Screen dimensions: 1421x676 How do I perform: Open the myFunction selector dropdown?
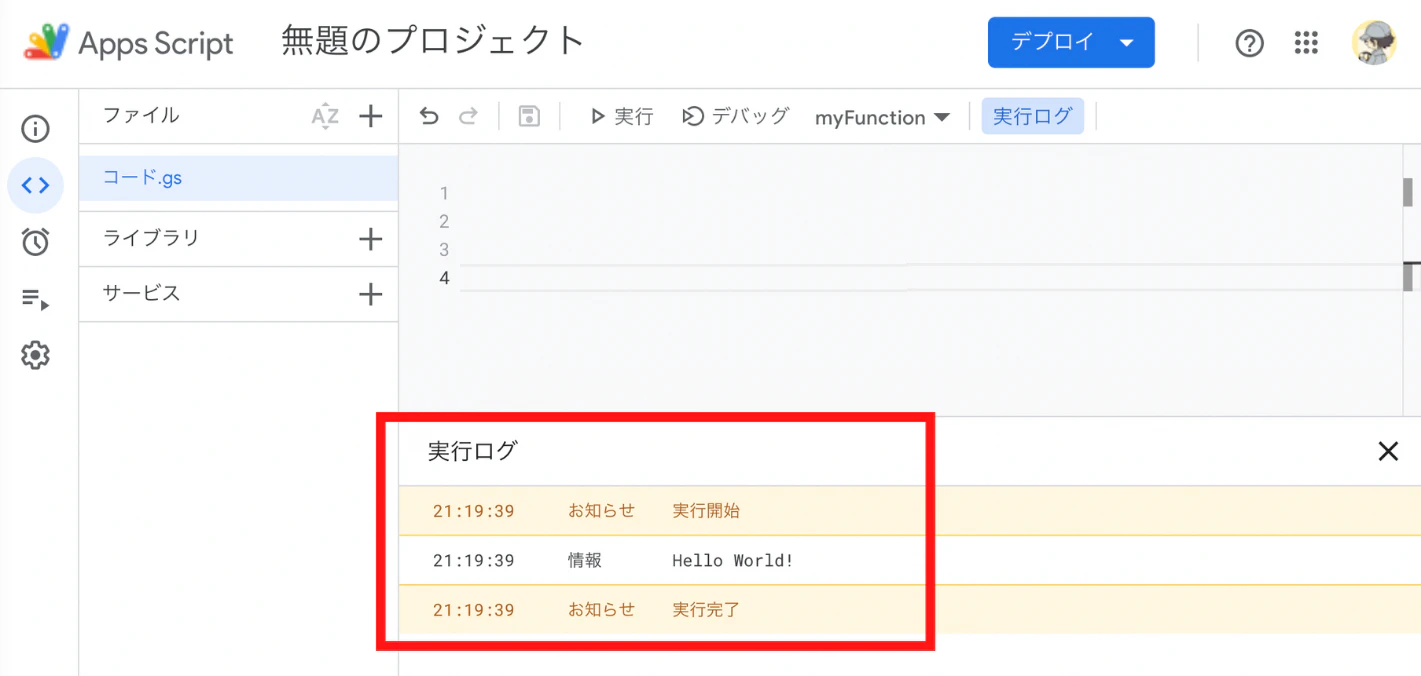(x=882, y=117)
